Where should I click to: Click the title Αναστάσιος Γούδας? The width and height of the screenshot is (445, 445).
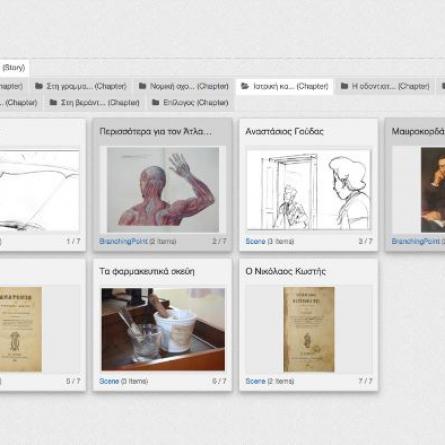284,132
